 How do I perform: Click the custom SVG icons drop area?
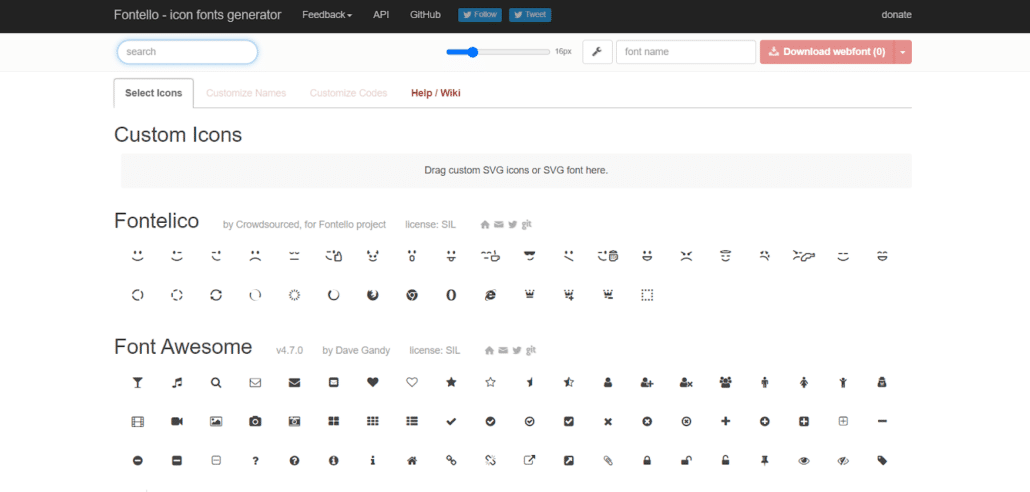coord(516,171)
